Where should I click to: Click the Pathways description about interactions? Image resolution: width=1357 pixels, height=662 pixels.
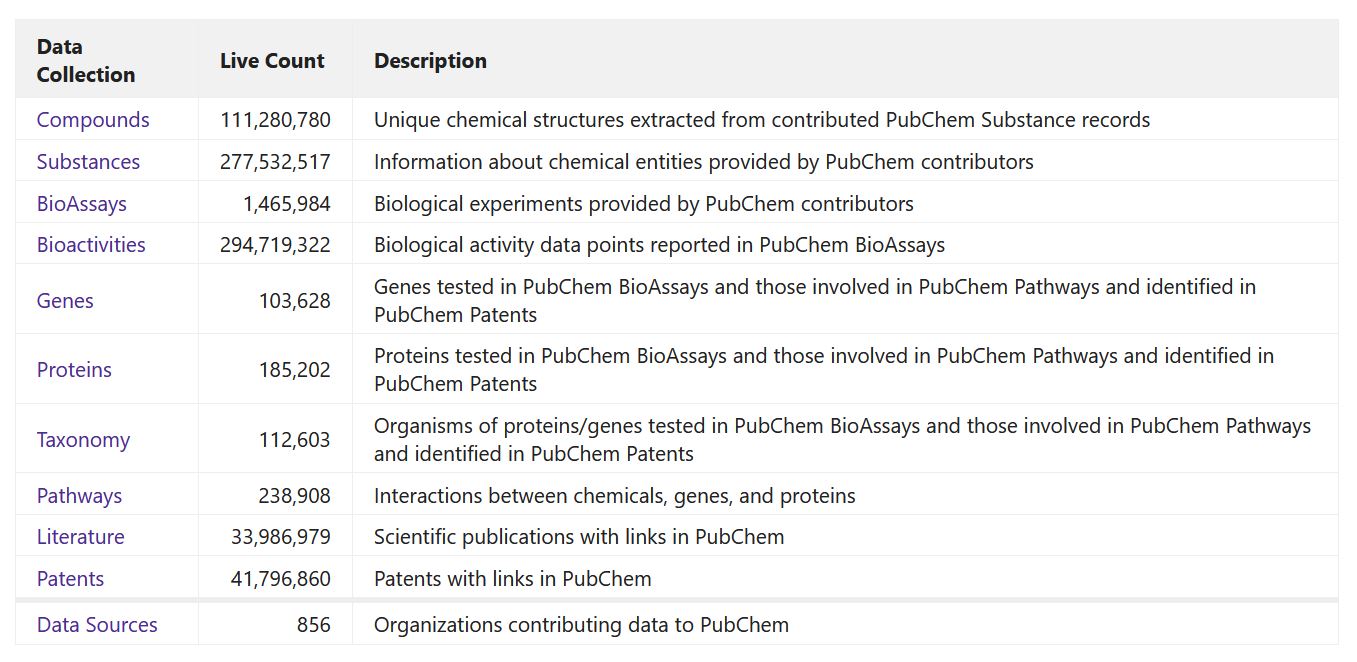point(615,496)
